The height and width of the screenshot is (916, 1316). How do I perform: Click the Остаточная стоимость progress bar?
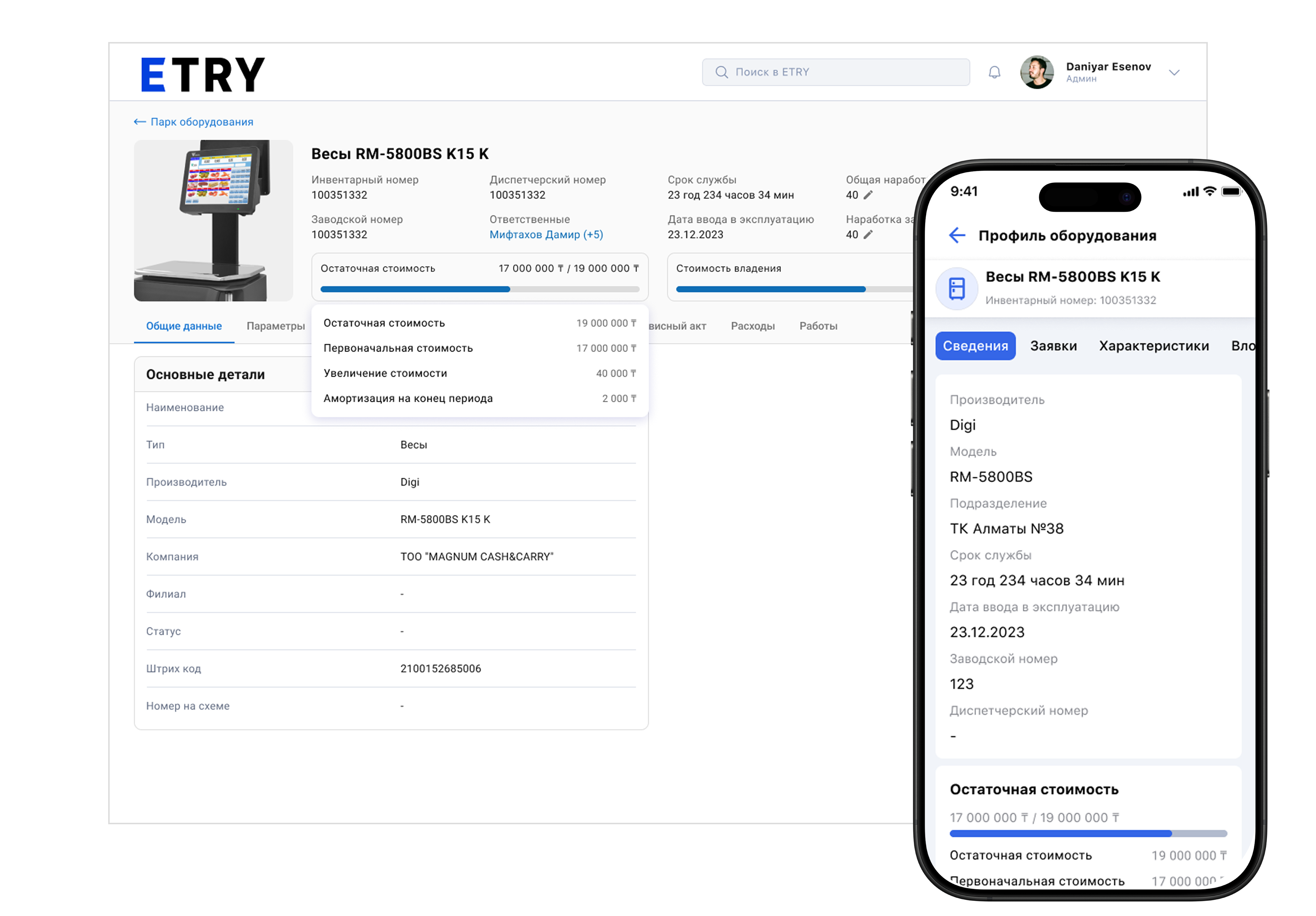tap(479, 289)
